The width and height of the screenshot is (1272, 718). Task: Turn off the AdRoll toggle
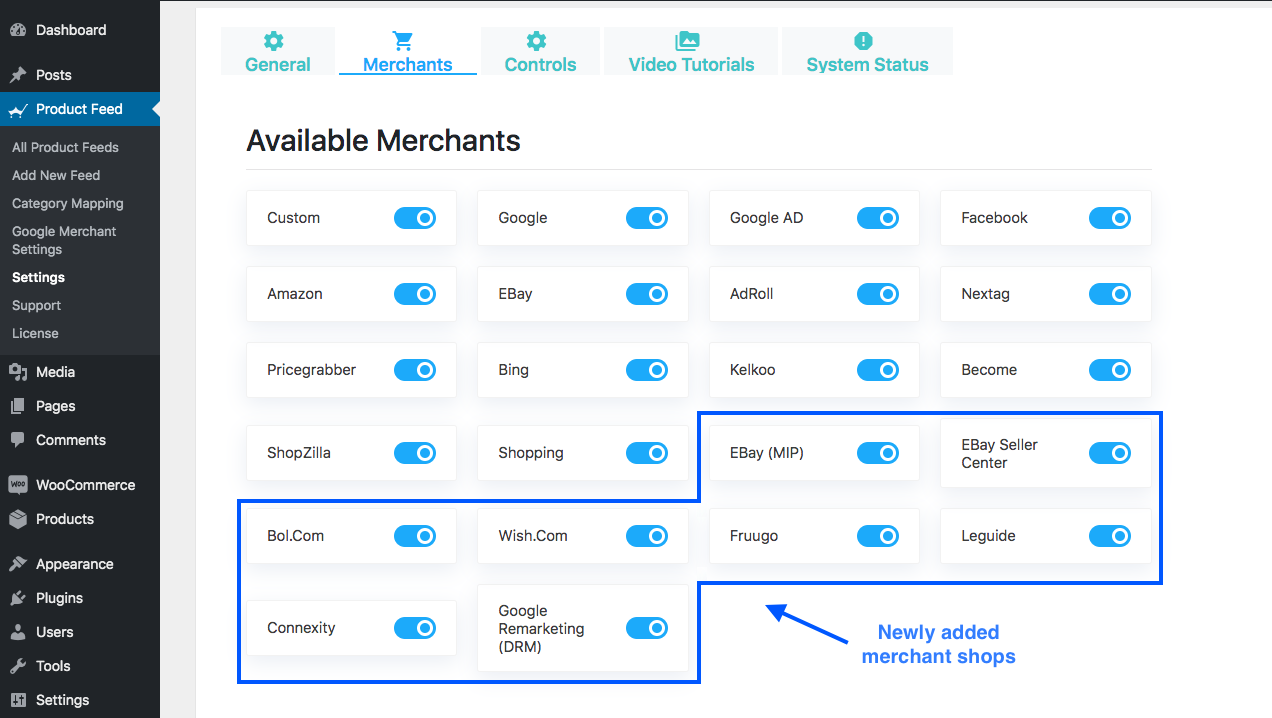(x=878, y=294)
